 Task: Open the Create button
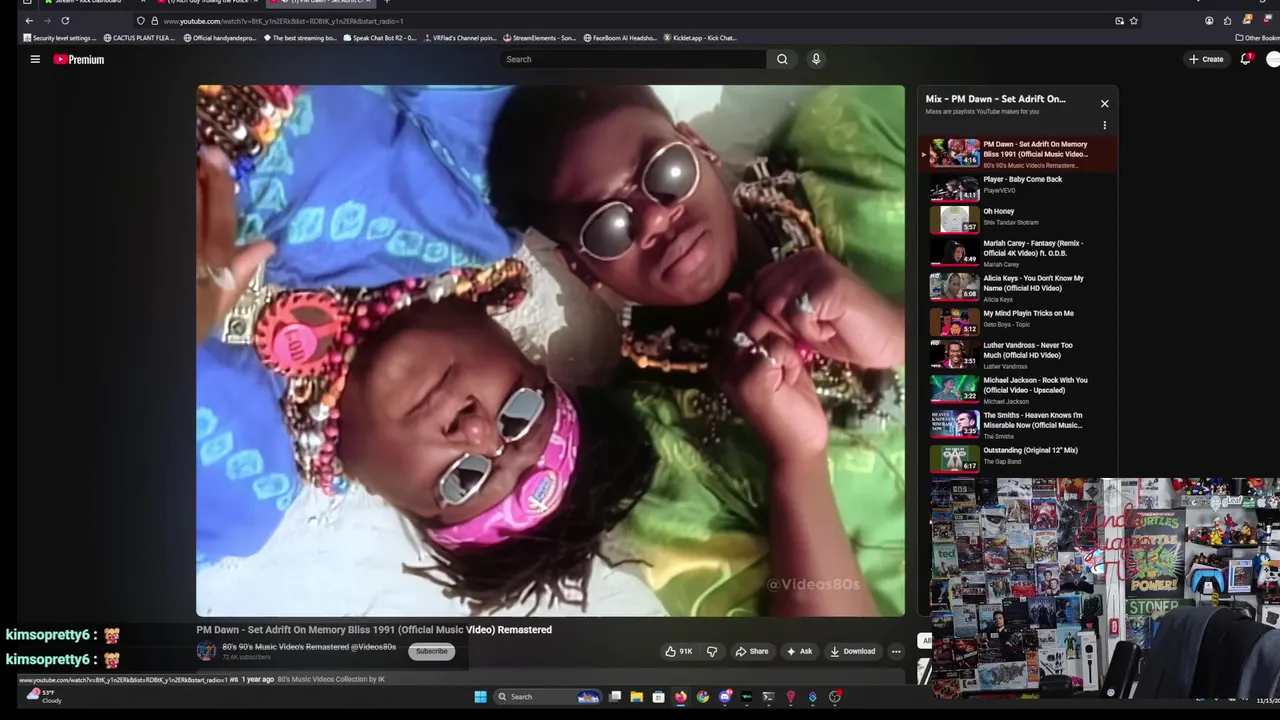(1206, 59)
